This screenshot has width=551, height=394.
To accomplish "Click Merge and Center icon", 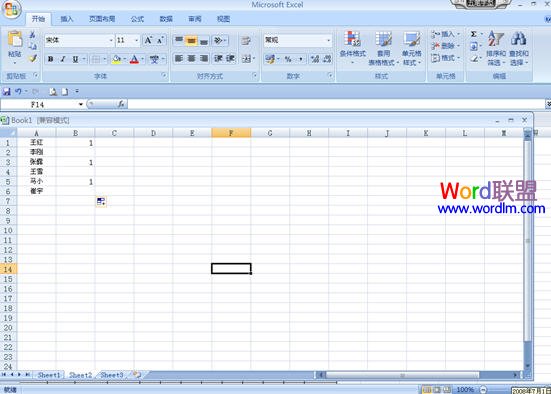I will (246, 59).
